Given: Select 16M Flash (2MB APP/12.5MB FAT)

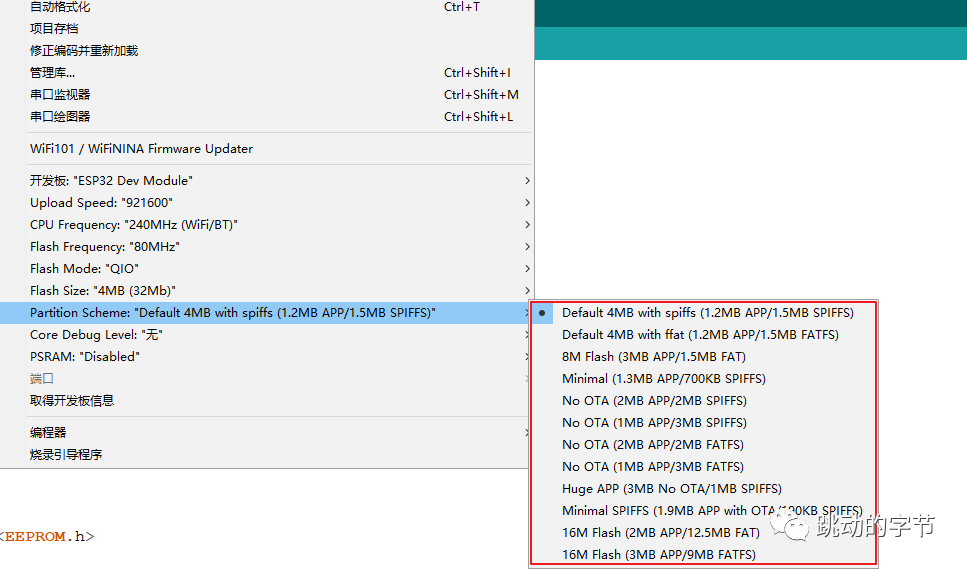Looking at the screenshot, I should [x=704, y=533].
